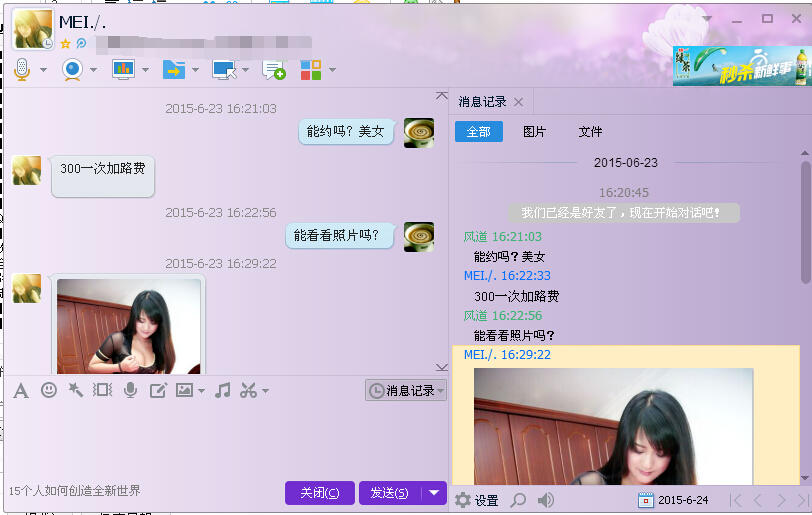Open send-mode options arrow beside 发送
The image size is (812, 515).
(434, 493)
